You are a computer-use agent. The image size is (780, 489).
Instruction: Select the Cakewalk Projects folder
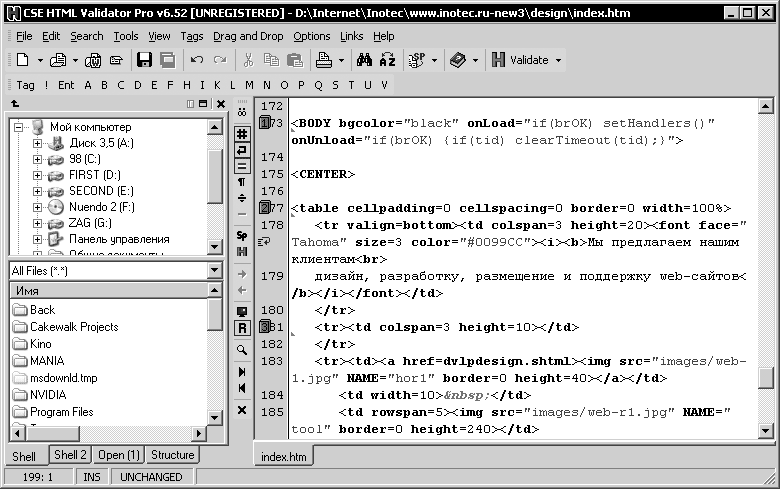point(74,327)
